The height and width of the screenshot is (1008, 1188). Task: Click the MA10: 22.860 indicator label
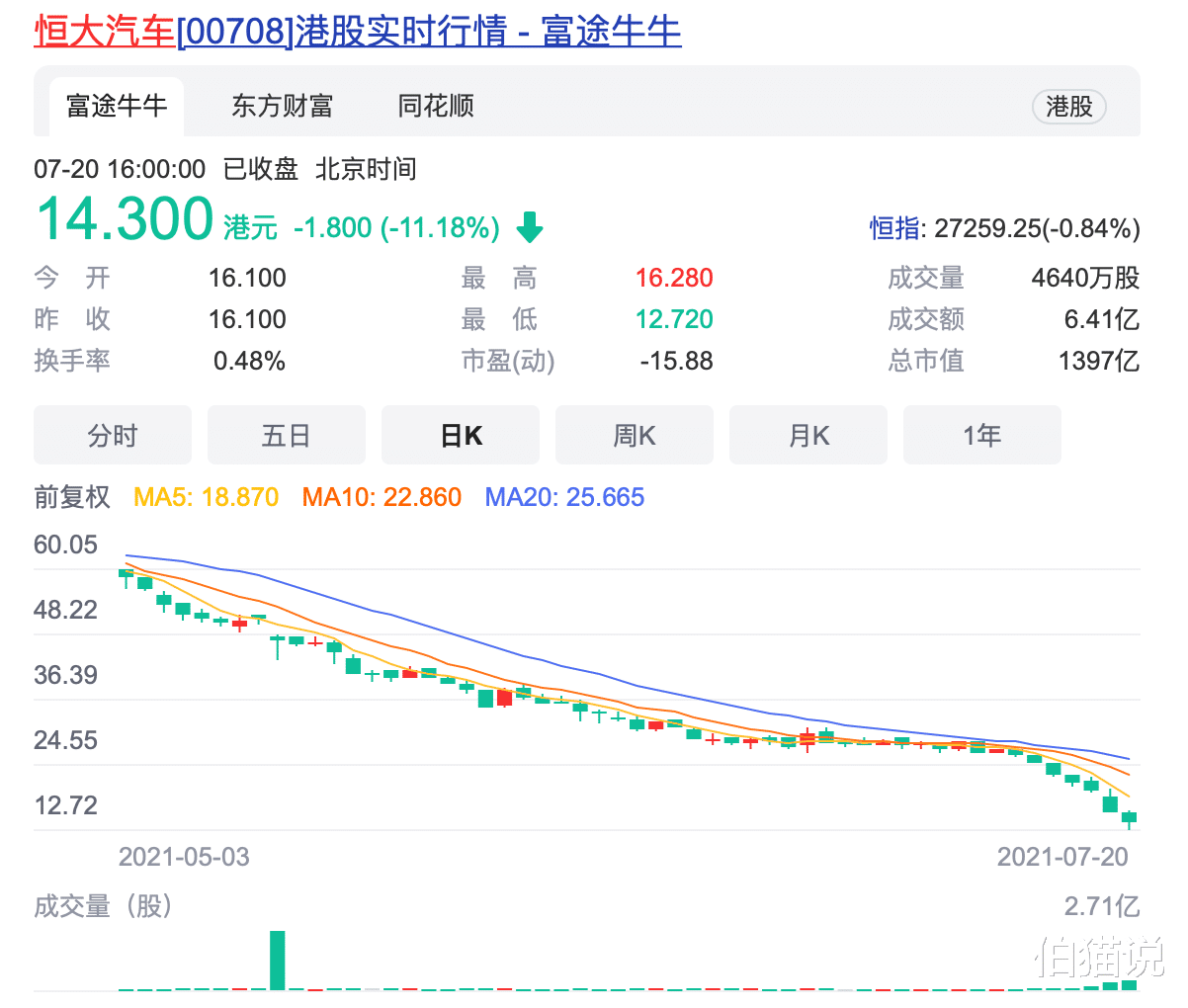point(382,496)
